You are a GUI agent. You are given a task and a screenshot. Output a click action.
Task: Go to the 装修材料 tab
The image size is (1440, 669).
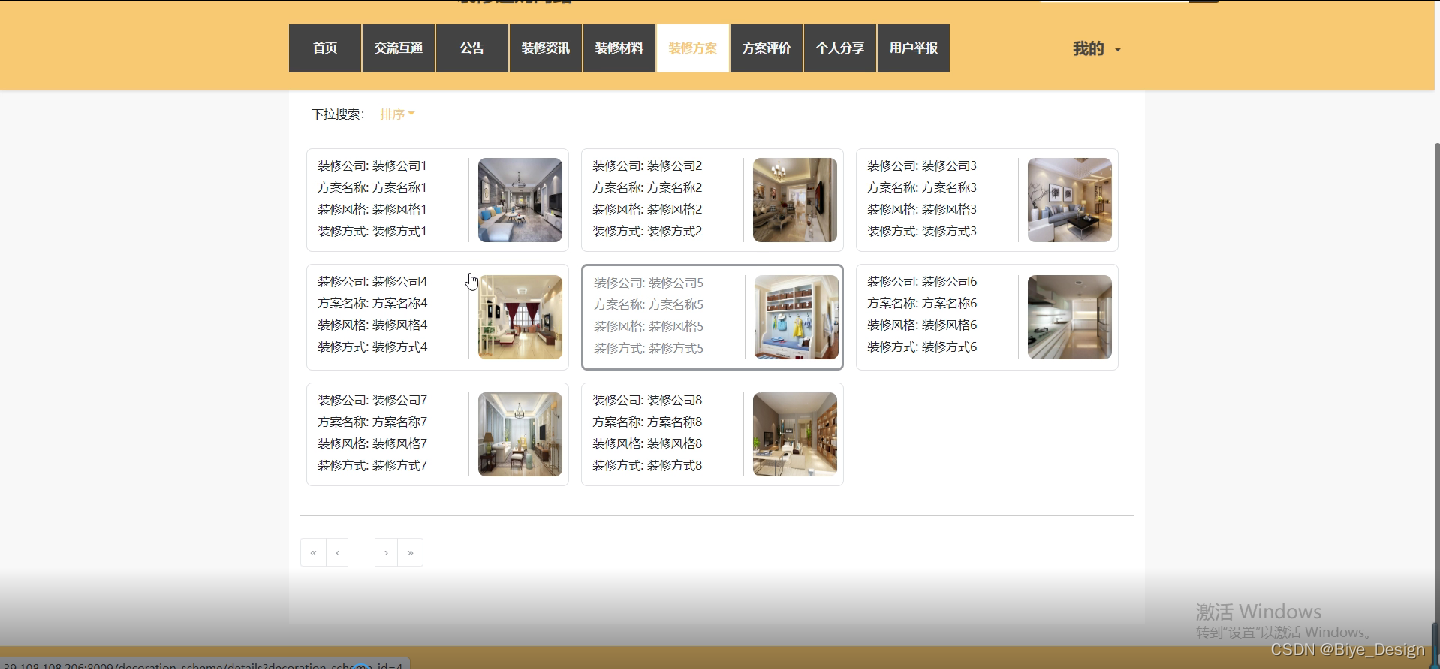pos(619,48)
